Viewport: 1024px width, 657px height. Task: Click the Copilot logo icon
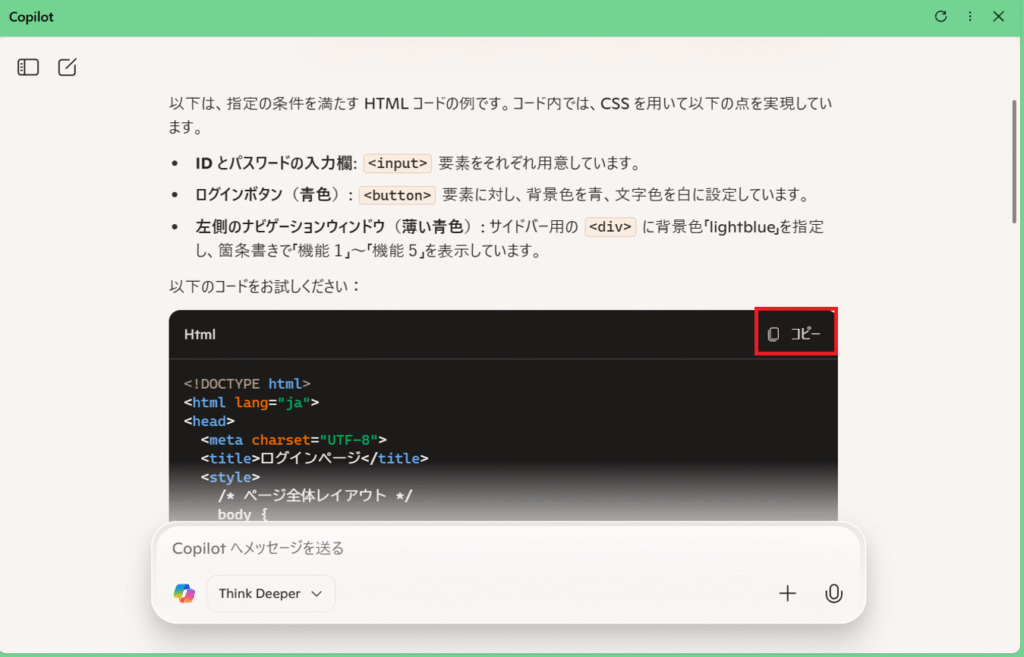point(184,593)
